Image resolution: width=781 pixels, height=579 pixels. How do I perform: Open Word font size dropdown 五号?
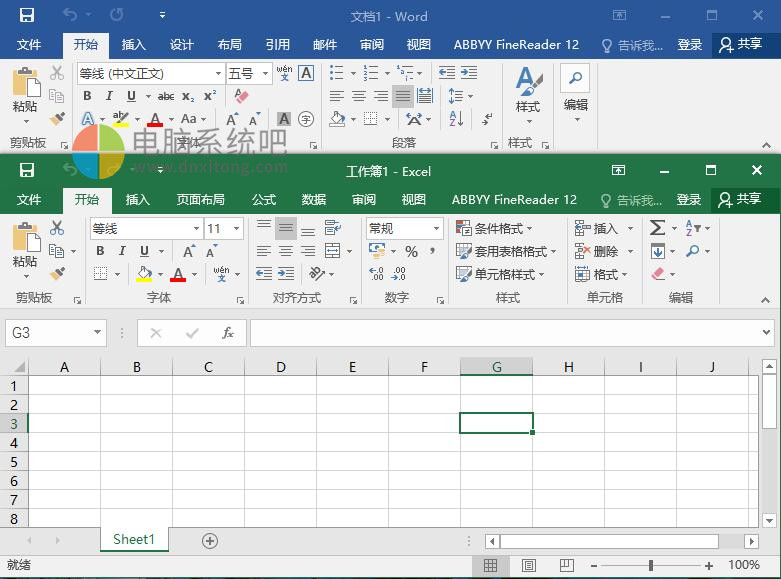[265, 74]
